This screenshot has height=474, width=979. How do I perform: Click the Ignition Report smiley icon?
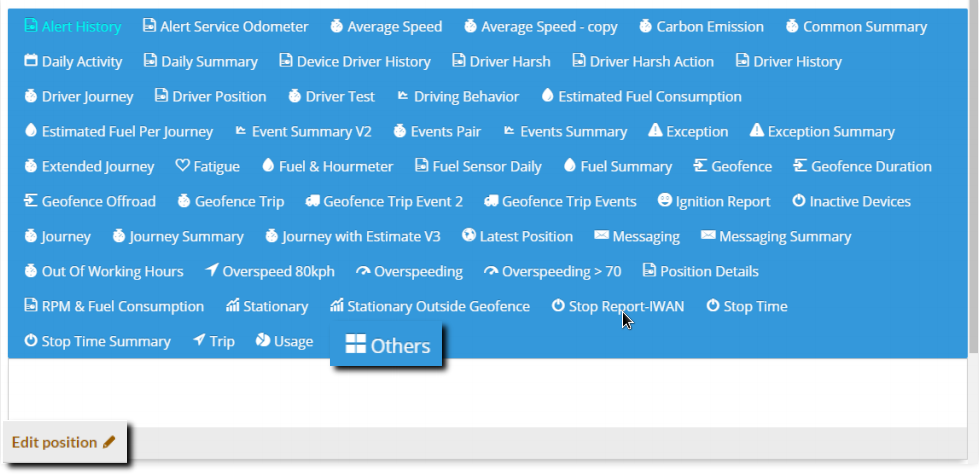664,202
